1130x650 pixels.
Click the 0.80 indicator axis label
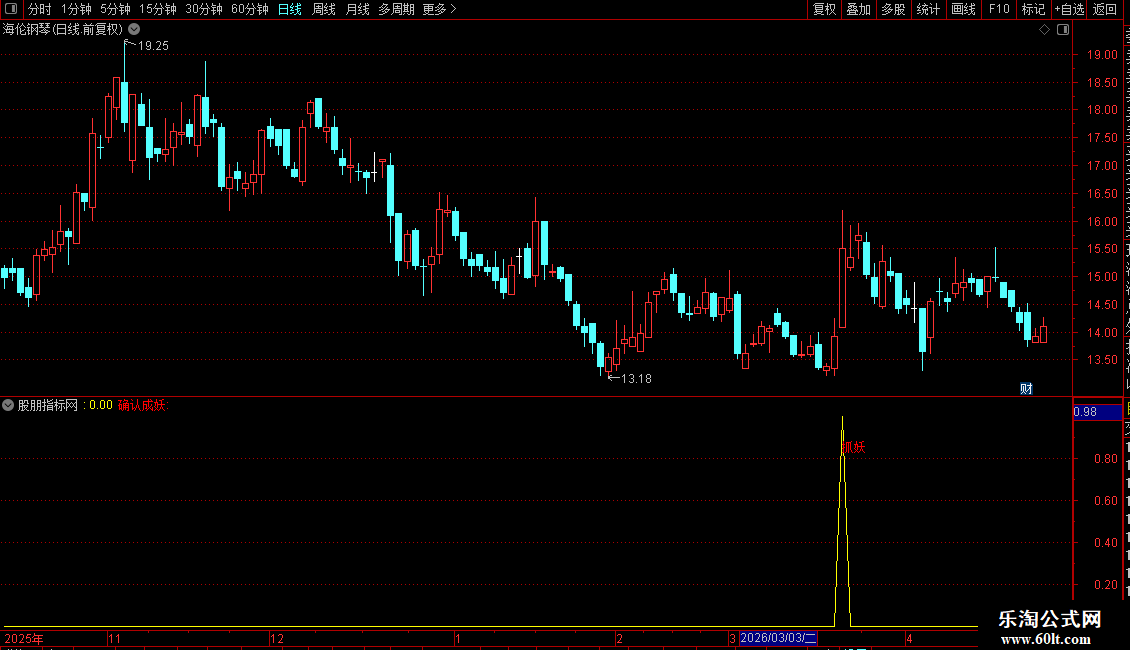pos(1106,458)
